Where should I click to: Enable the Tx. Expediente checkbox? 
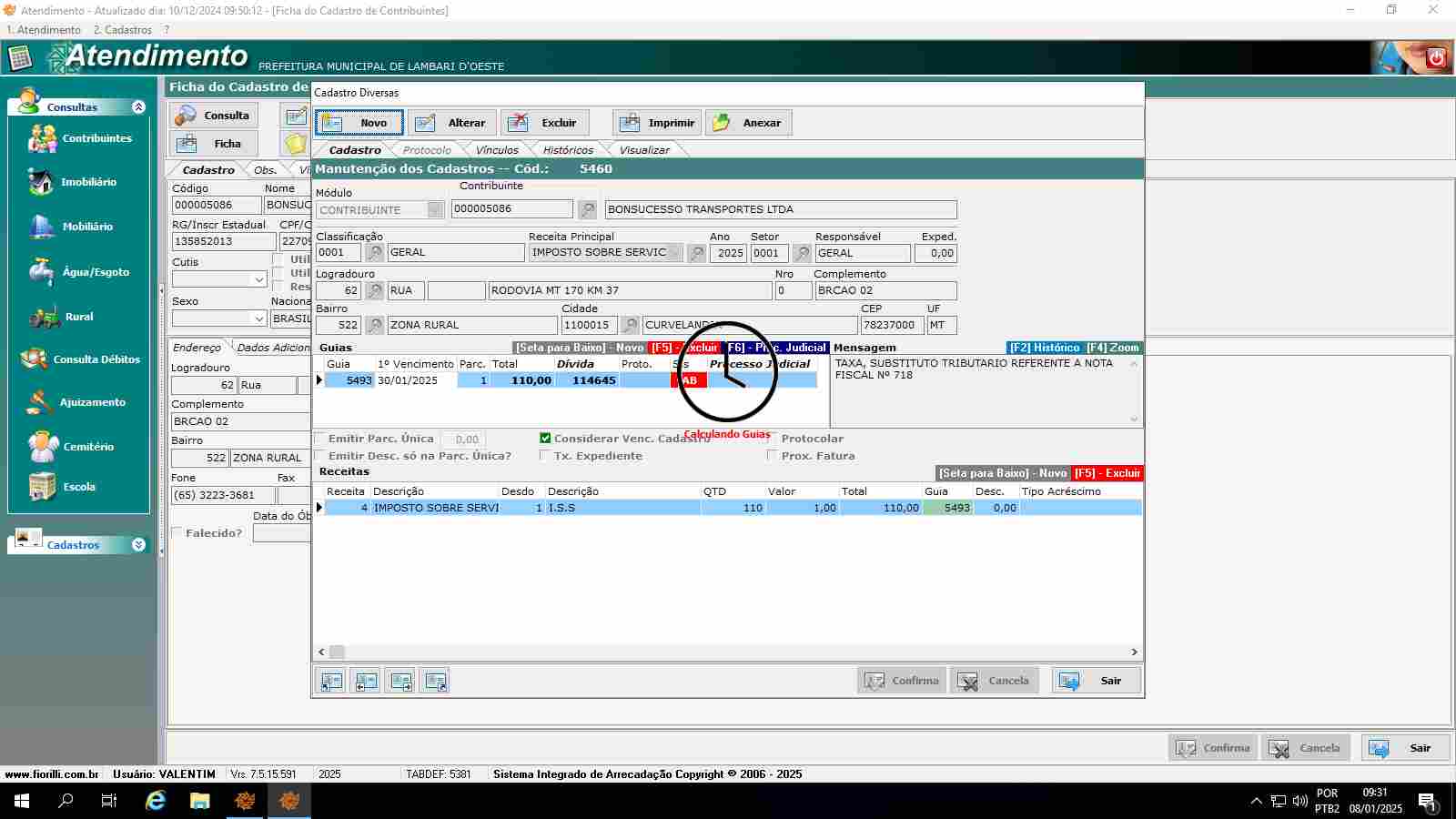(x=545, y=456)
